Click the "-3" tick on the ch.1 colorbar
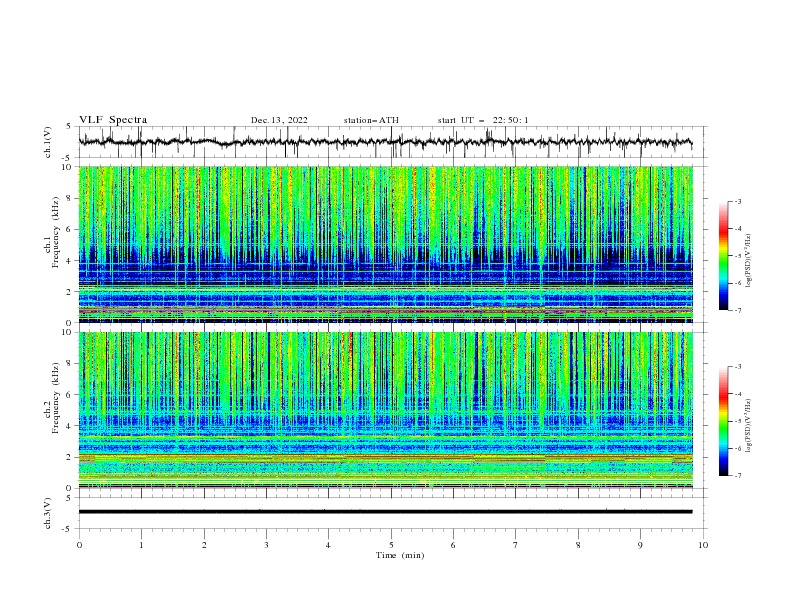The height and width of the screenshot is (612, 792). point(738,201)
